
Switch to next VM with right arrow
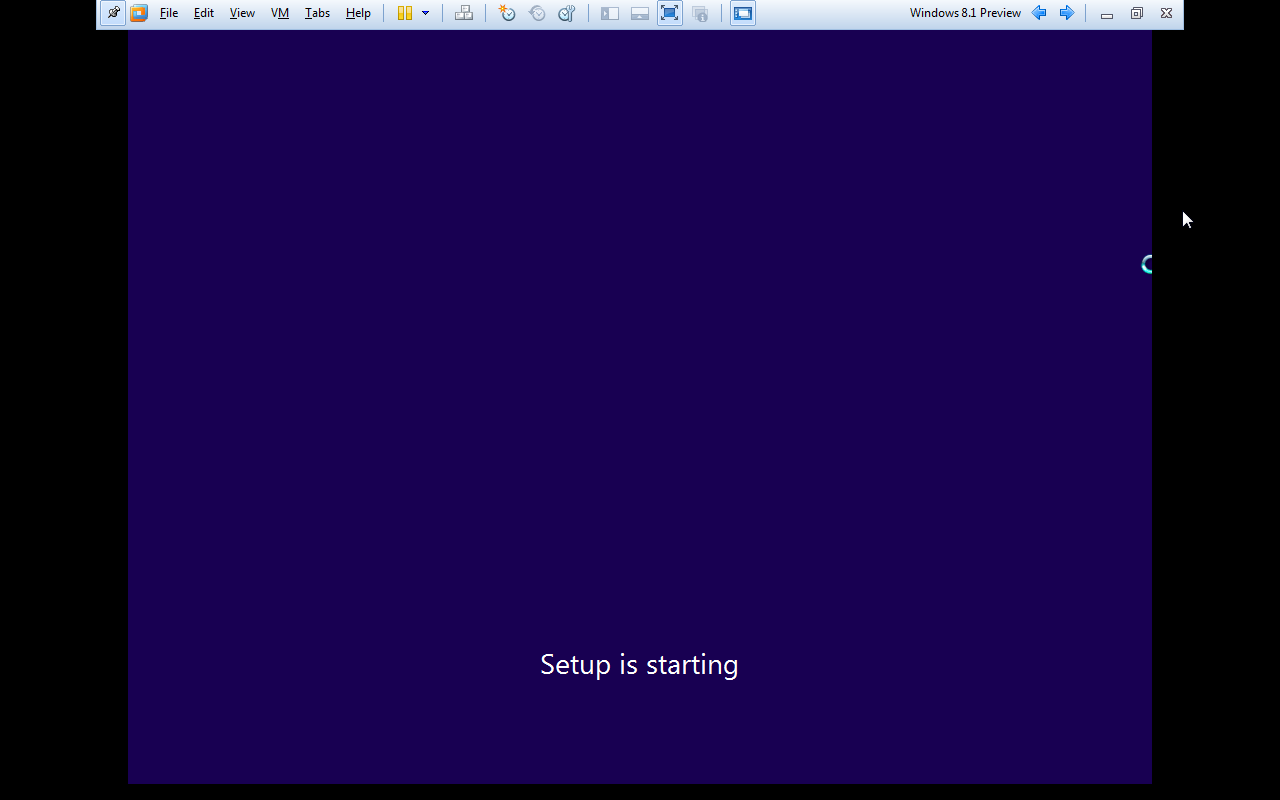coord(1067,13)
